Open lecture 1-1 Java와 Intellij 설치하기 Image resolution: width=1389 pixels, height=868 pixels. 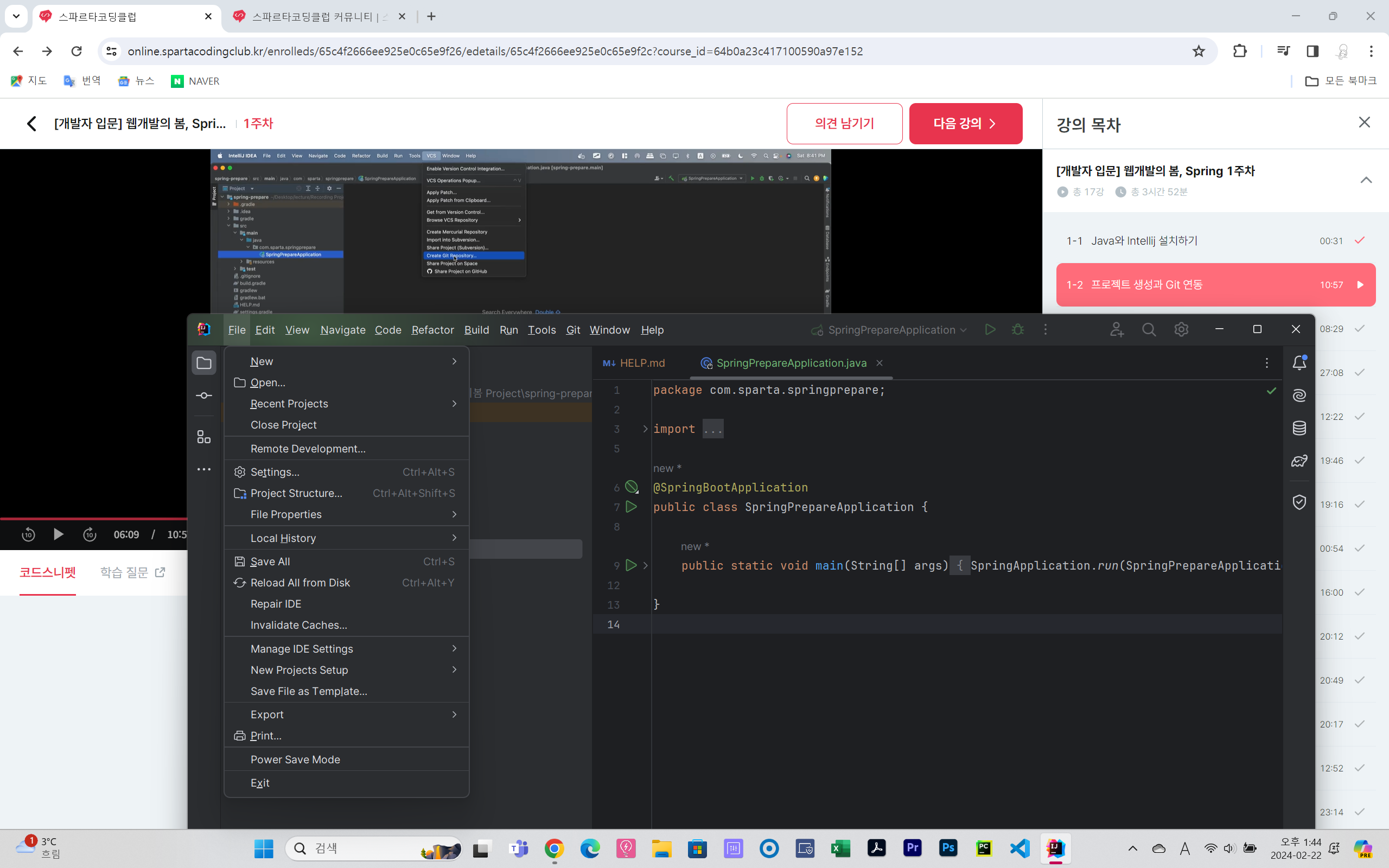coord(1216,240)
